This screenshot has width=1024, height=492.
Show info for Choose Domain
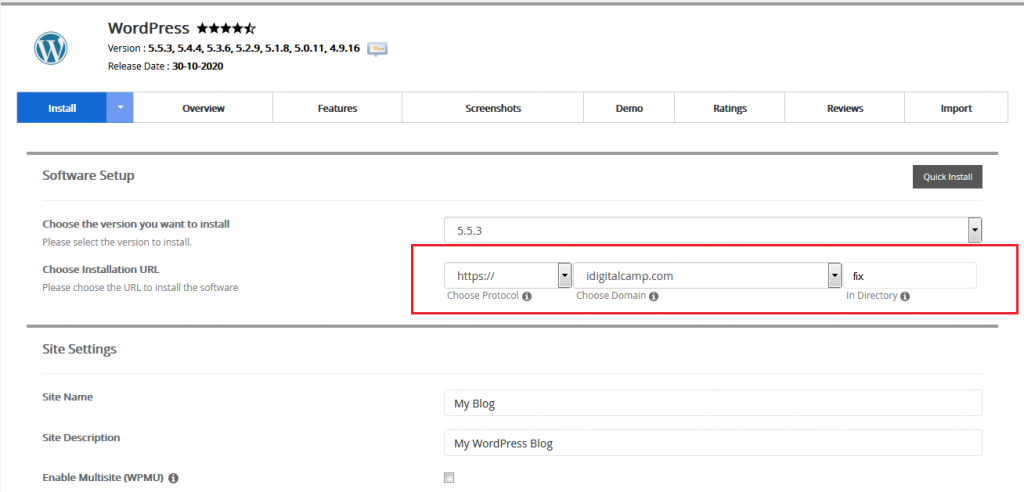tap(654, 296)
